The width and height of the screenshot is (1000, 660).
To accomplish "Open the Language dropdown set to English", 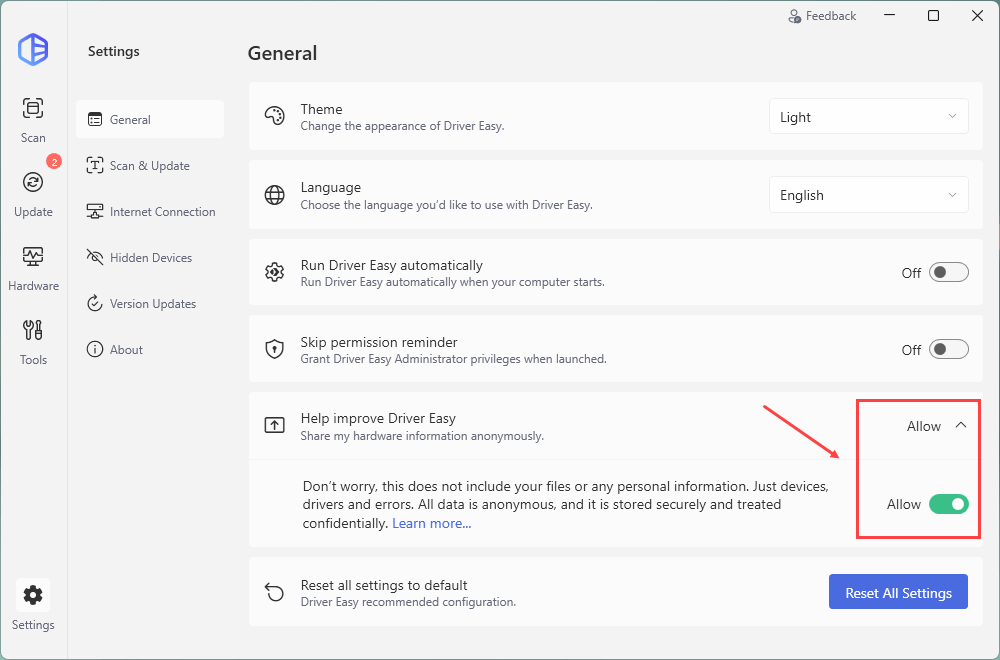I will point(868,195).
